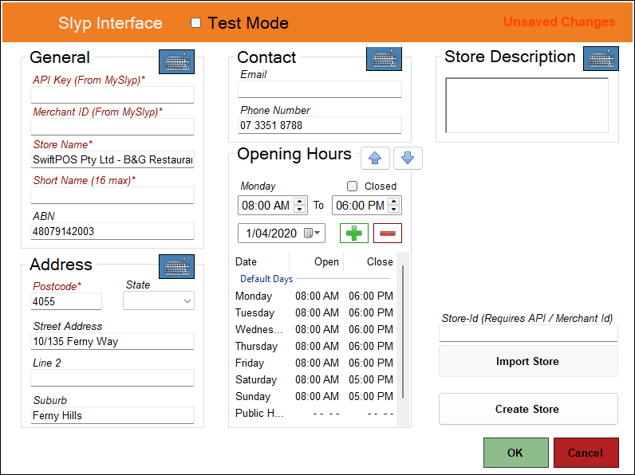The height and width of the screenshot is (475, 635).
Task: Select the Sunday row in hours list
Action: 314,396
